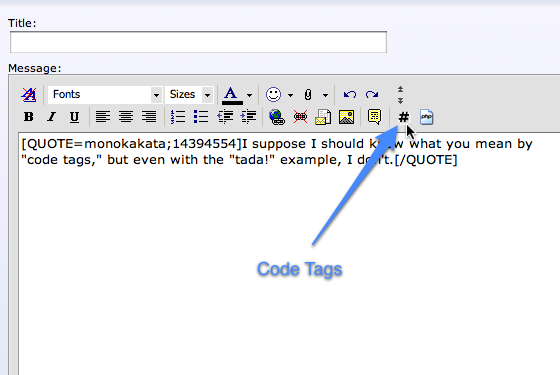Click the Insert Email Link icon
Image resolution: width=560 pixels, height=375 pixels.
tap(323, 117)
